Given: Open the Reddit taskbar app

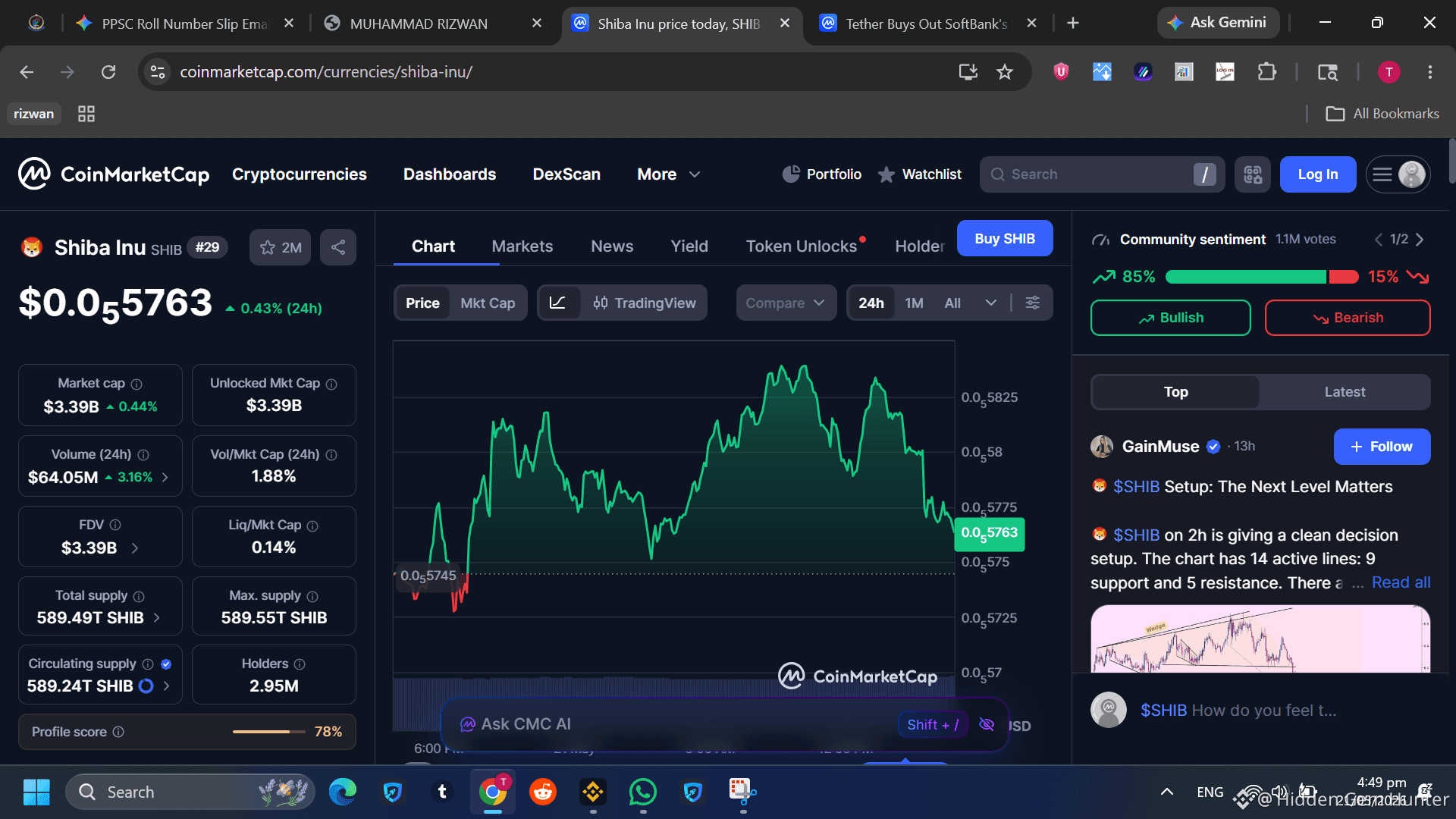Looking at the screenshot, I should [x=542, y=792].
